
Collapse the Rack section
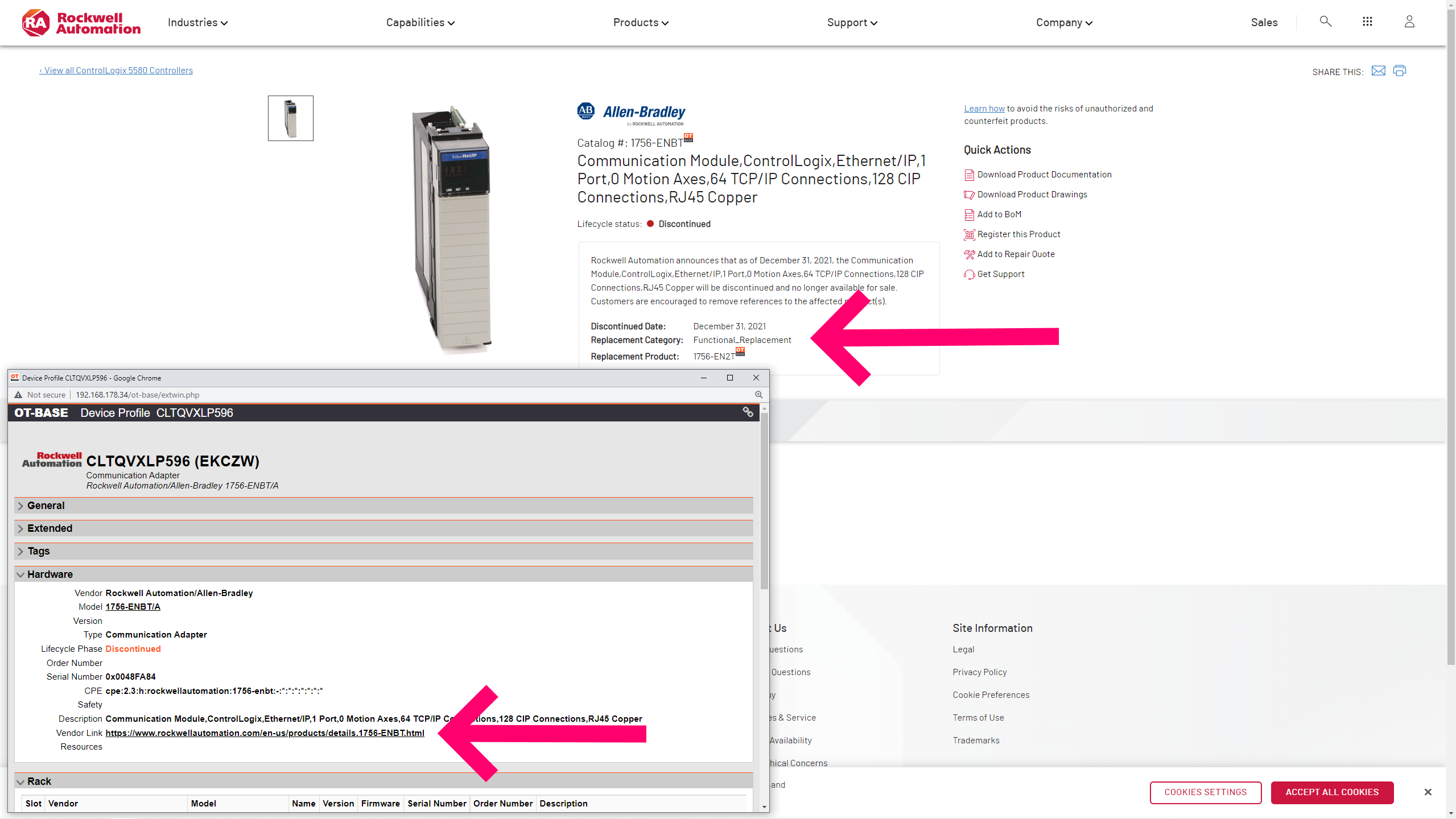pos(383,781)
